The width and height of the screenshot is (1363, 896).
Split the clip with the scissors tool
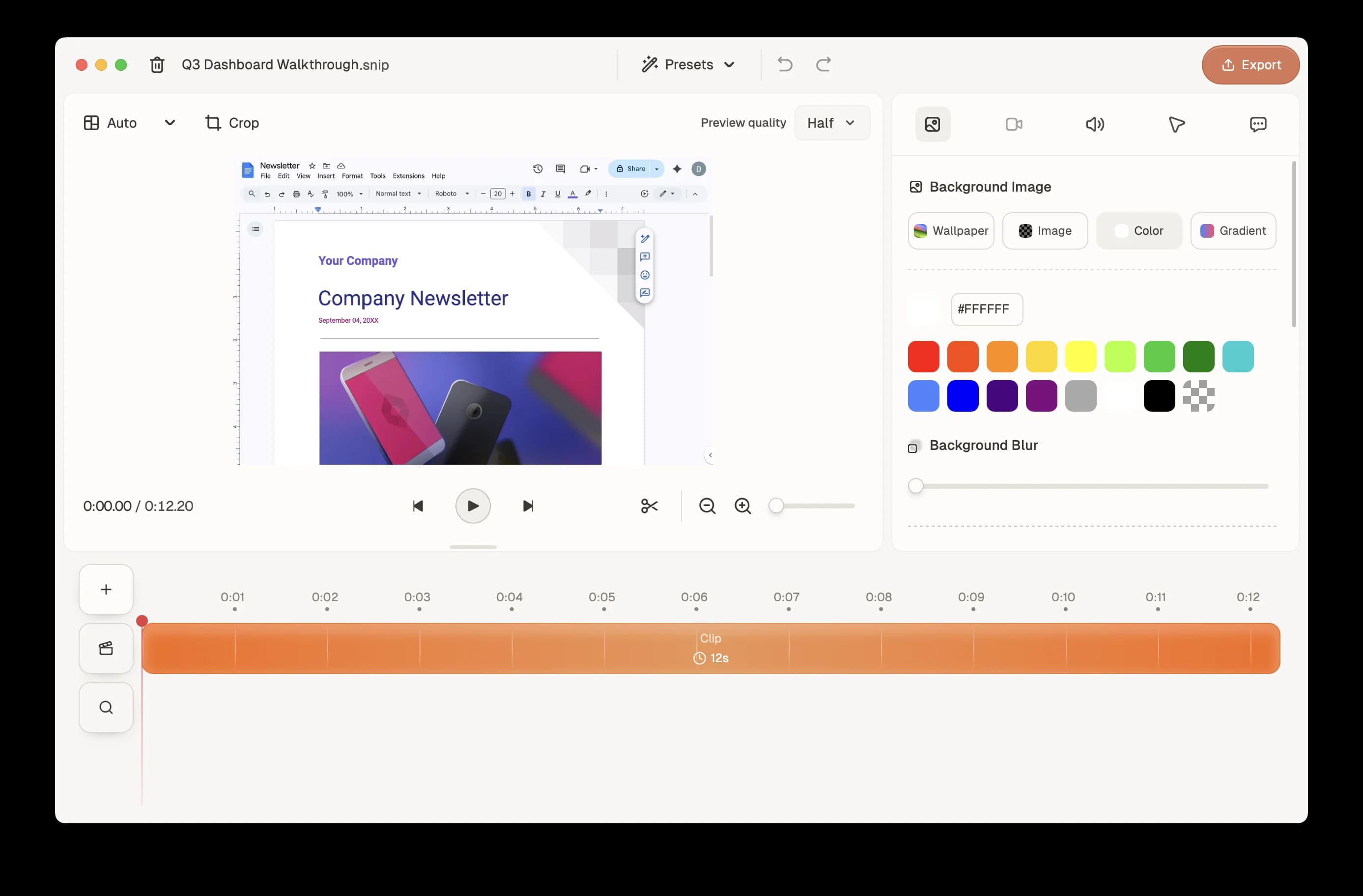point(650,505)
